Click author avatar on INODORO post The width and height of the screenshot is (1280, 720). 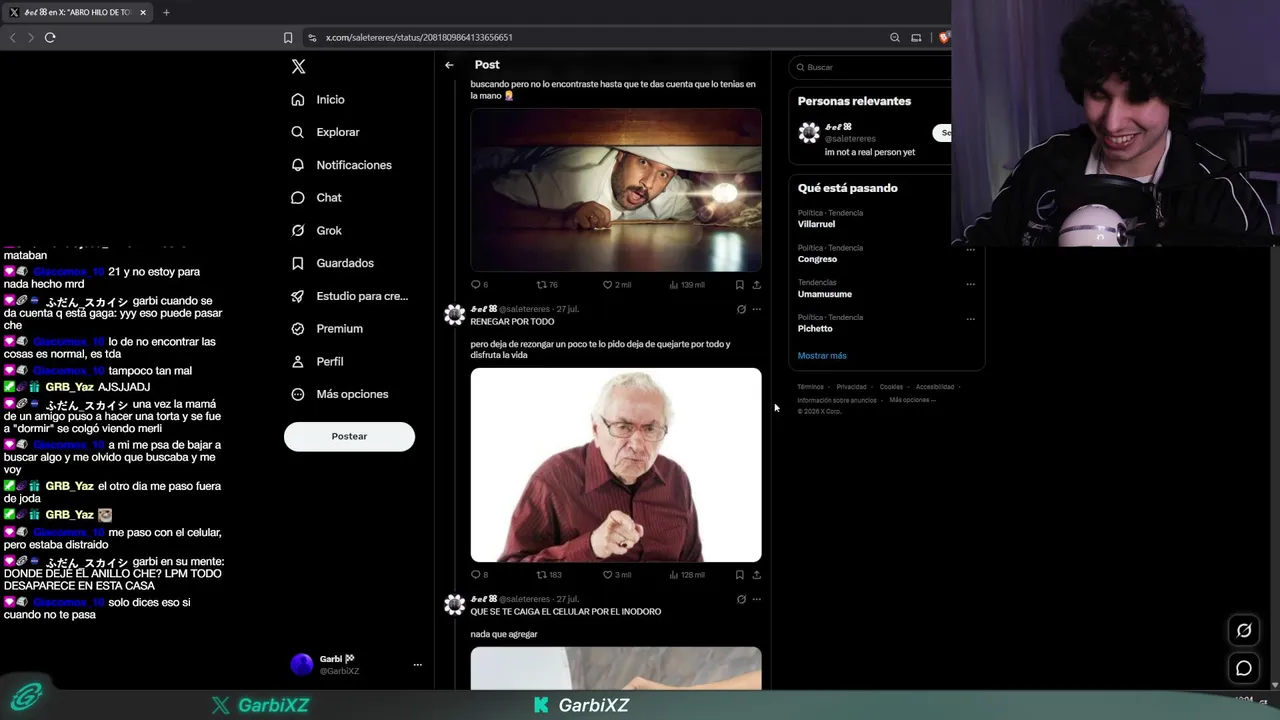pyautogui.click(x=455, y=605)
